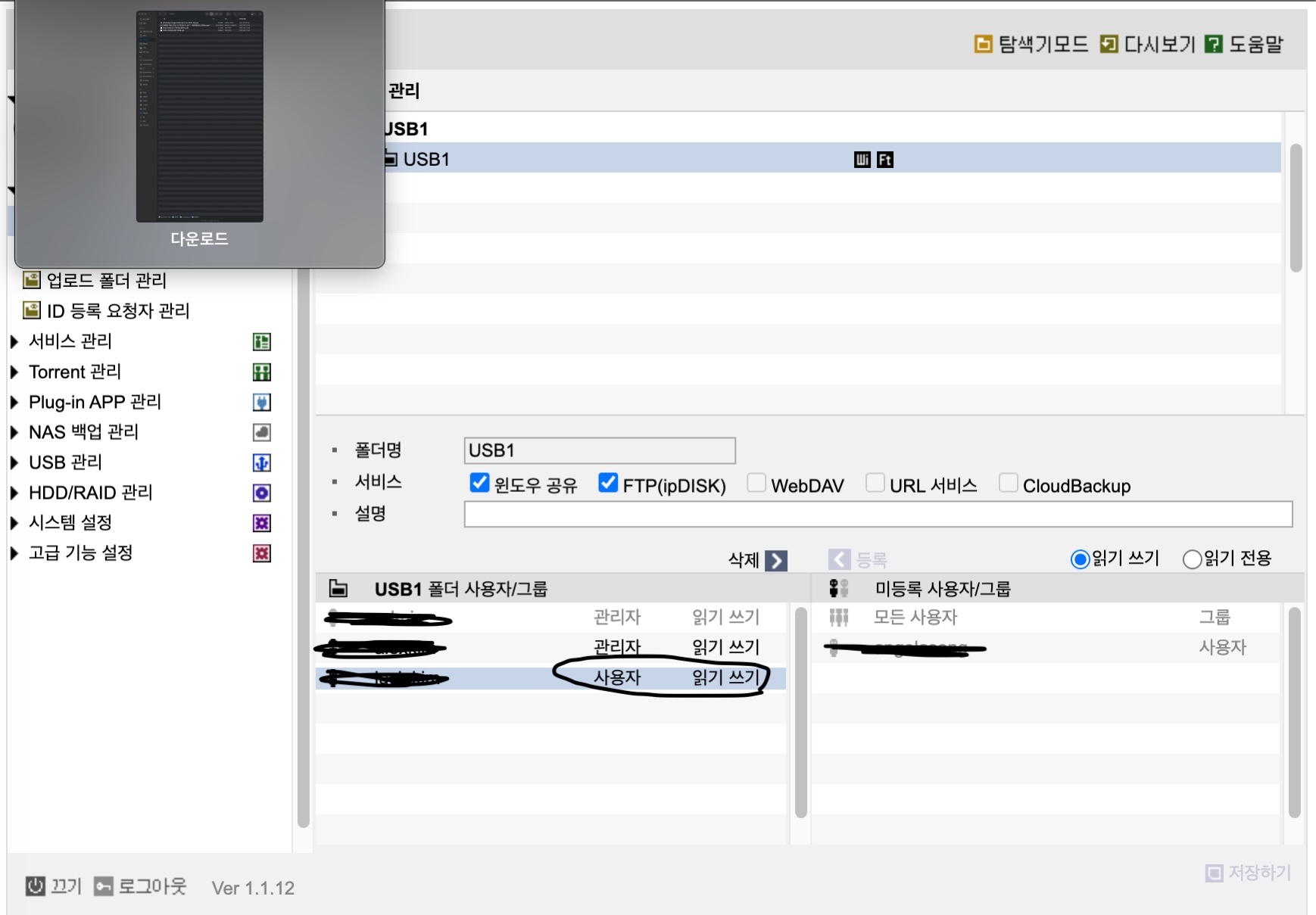Click into the 설명 description field
The height and width of the screenshot is (915, 1316).
coord(878,514)
